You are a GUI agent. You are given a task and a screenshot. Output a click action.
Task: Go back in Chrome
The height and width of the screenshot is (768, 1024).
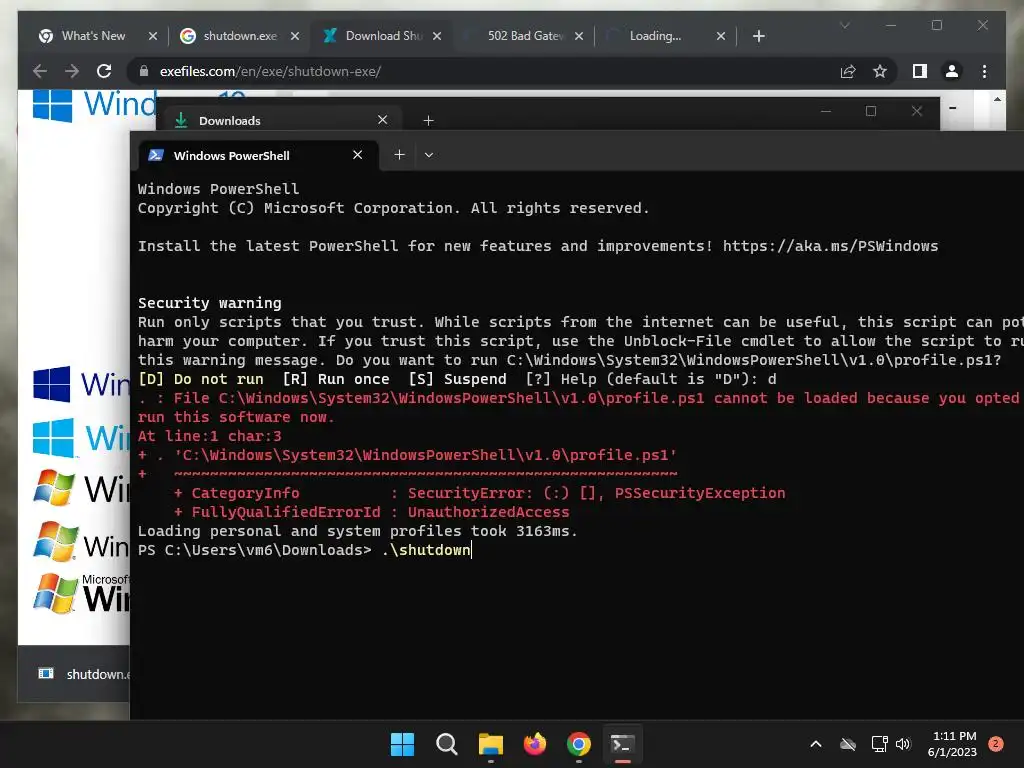pos(40,71)
